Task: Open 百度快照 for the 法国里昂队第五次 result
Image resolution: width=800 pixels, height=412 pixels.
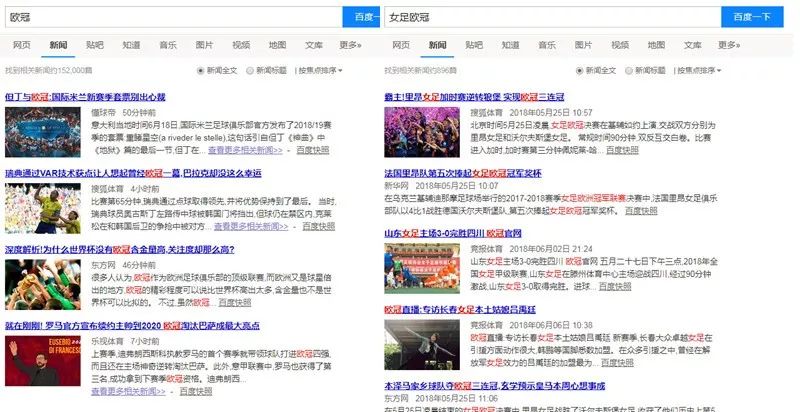Action: pos(641,211)
